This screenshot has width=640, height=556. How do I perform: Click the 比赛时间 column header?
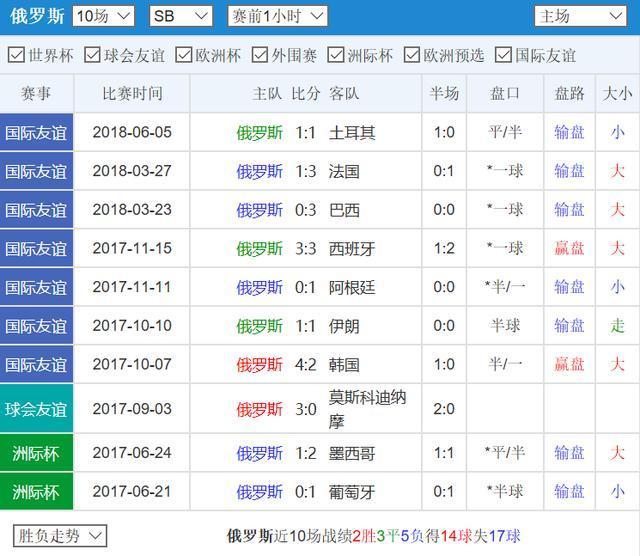(x=132, y=93)
